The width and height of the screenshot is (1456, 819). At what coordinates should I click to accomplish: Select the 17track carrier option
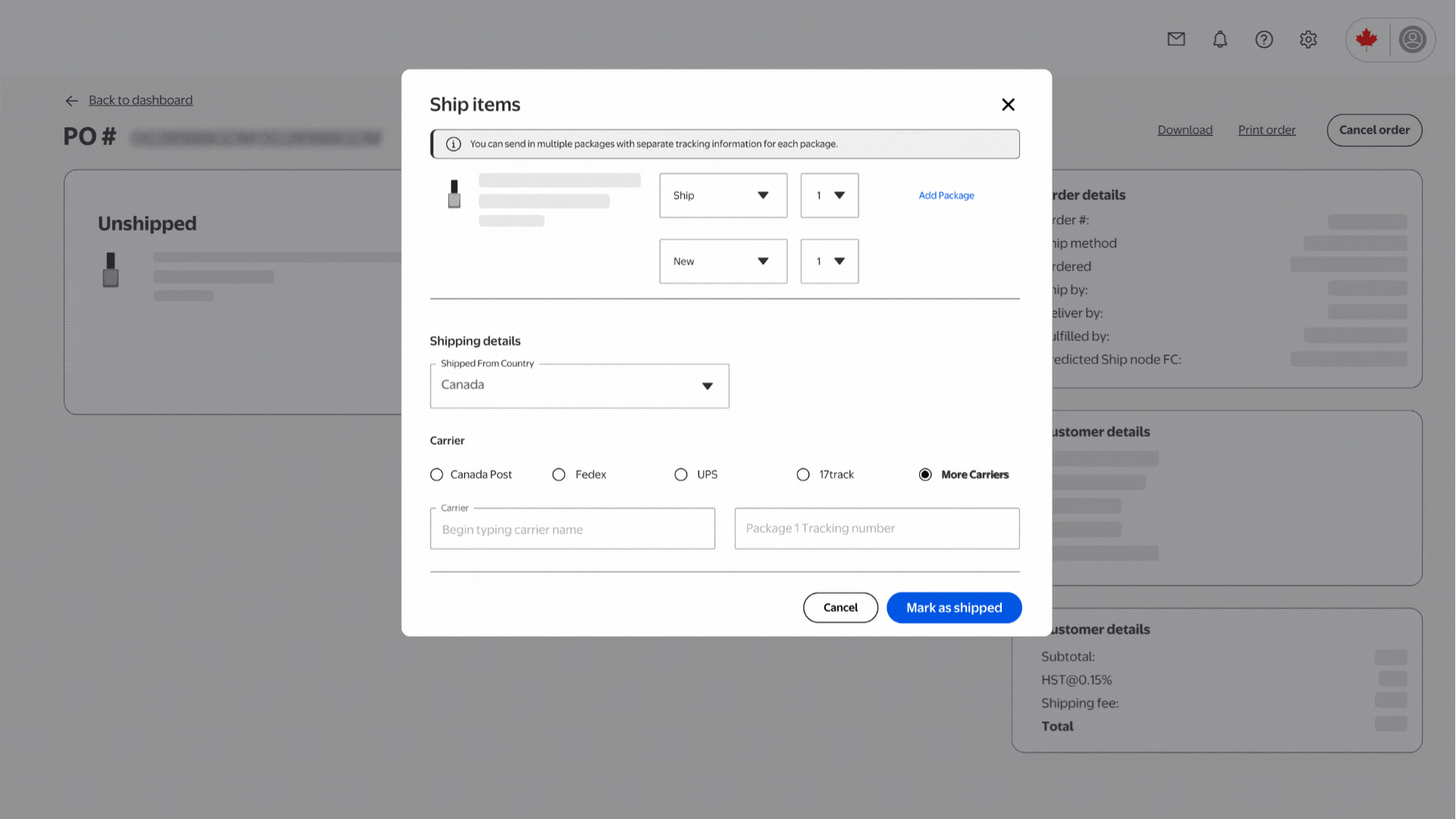click(803, 475)
